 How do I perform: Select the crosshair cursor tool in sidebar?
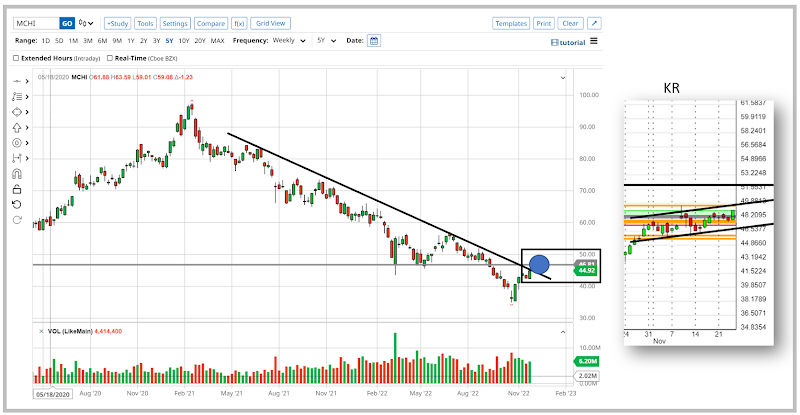click(x=18, y=82)
